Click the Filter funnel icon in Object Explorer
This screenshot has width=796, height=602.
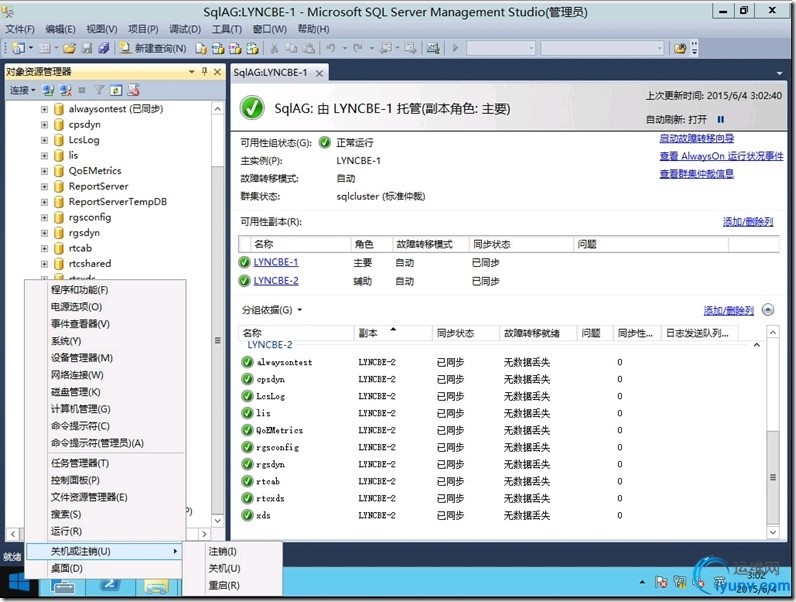click(99, 90)
